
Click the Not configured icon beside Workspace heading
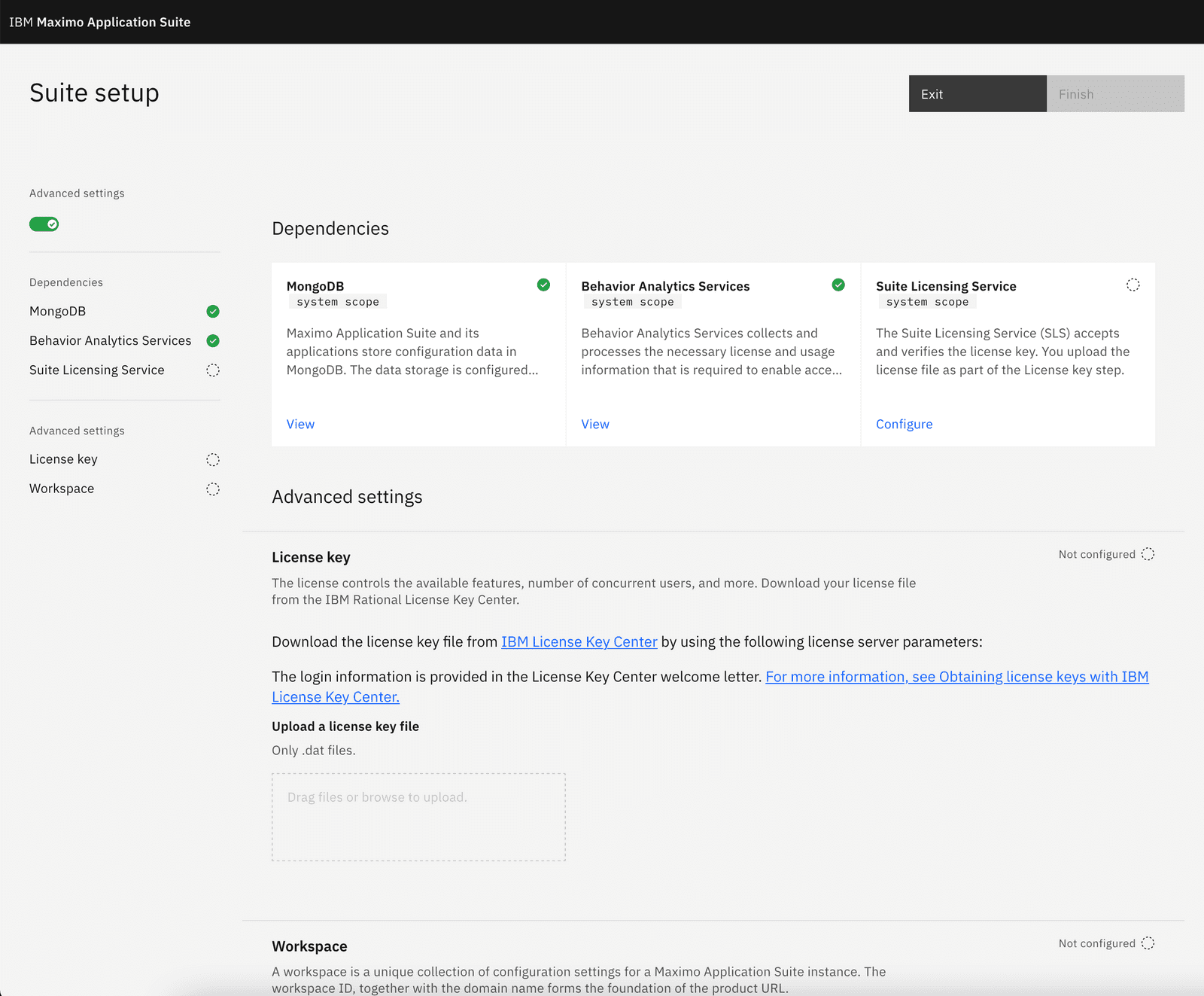[1148, 943]
